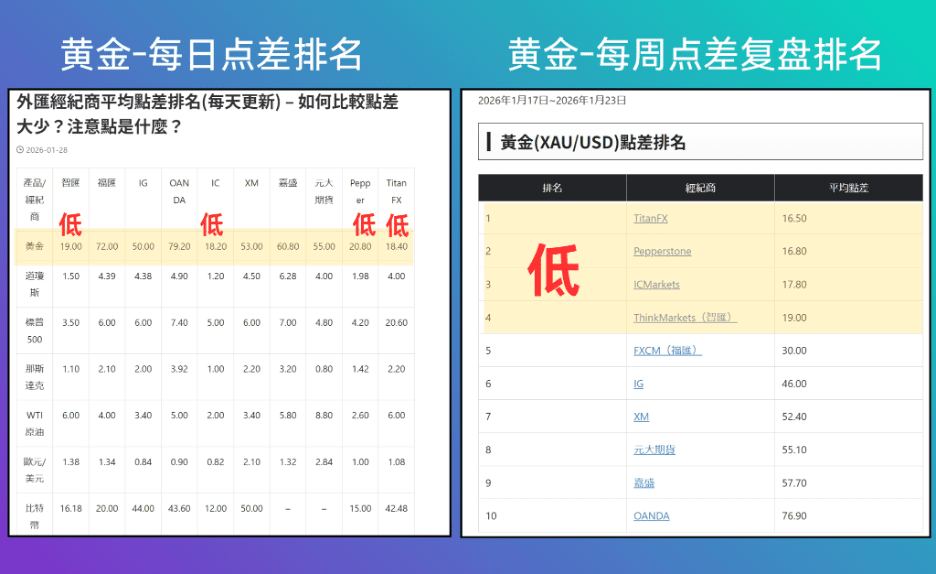Select the 排名 column header

point(552,188)
